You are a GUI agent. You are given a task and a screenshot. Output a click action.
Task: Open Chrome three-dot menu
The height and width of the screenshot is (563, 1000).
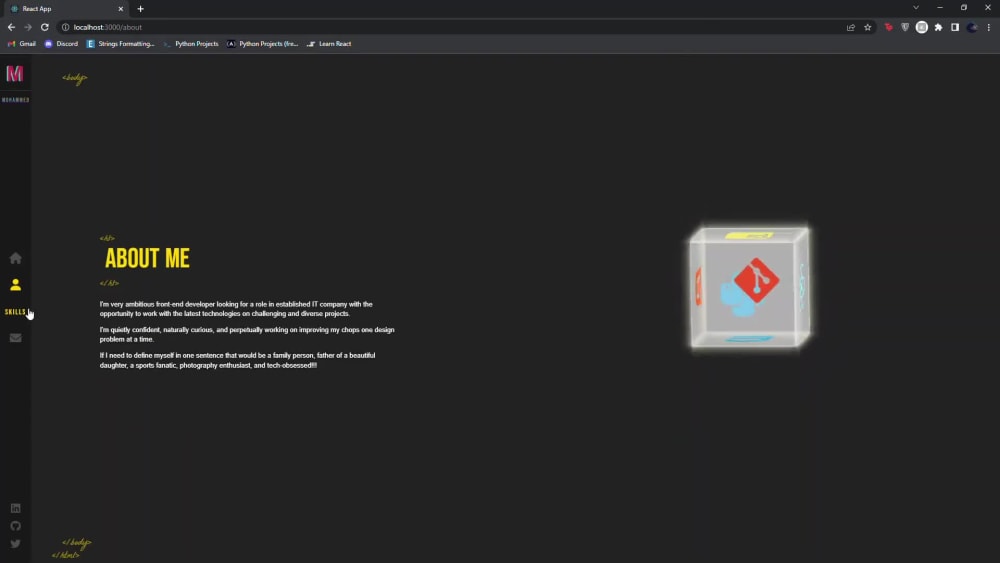(989, 27)
